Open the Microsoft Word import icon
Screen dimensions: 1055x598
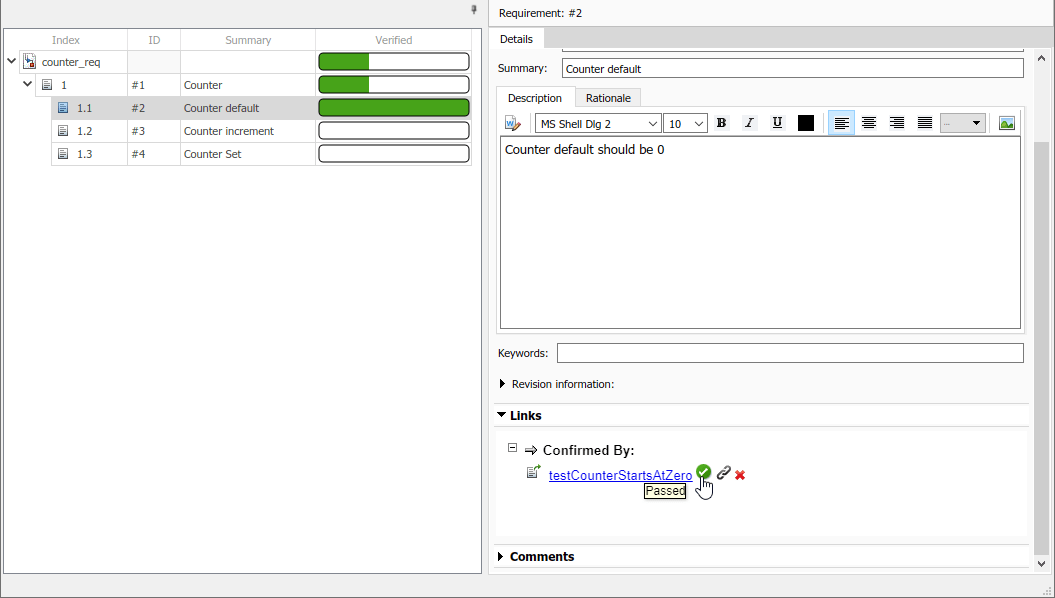(x=513, y=122)
